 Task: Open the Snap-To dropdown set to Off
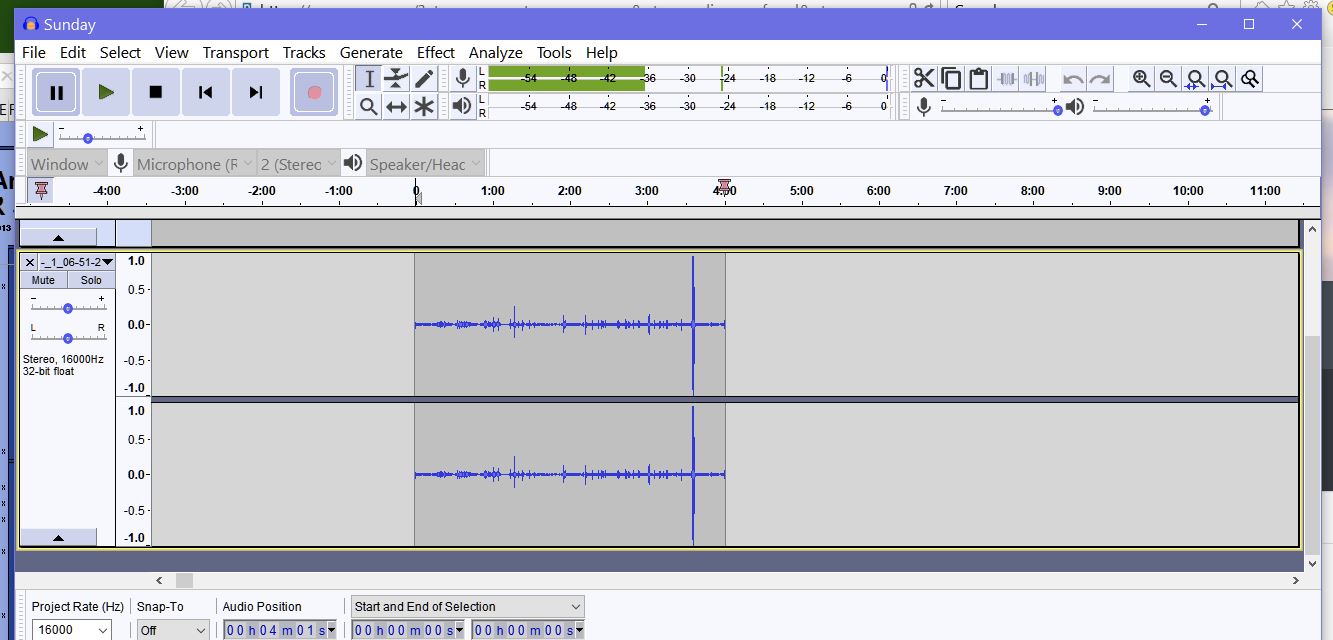pyautogui.click(x=172, y=629)
